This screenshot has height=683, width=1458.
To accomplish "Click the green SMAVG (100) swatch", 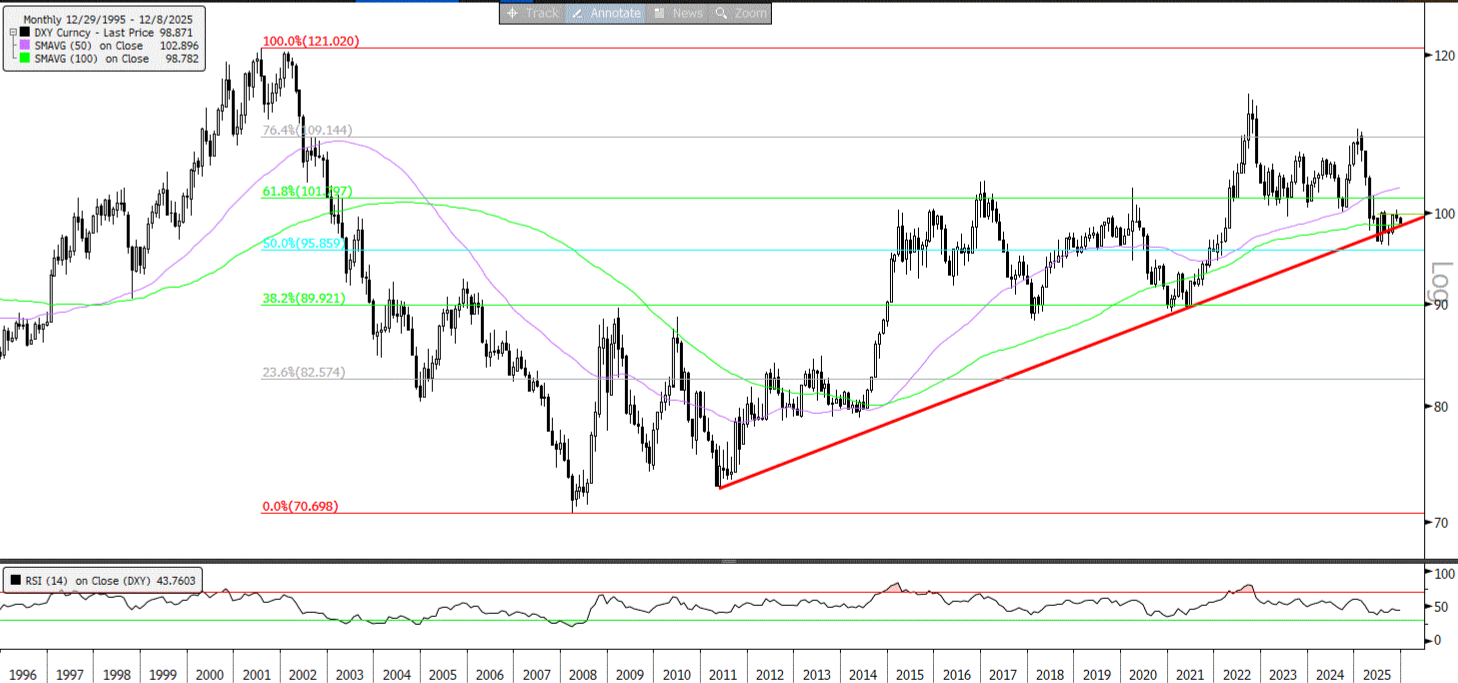I will click(x=25, y=59).
